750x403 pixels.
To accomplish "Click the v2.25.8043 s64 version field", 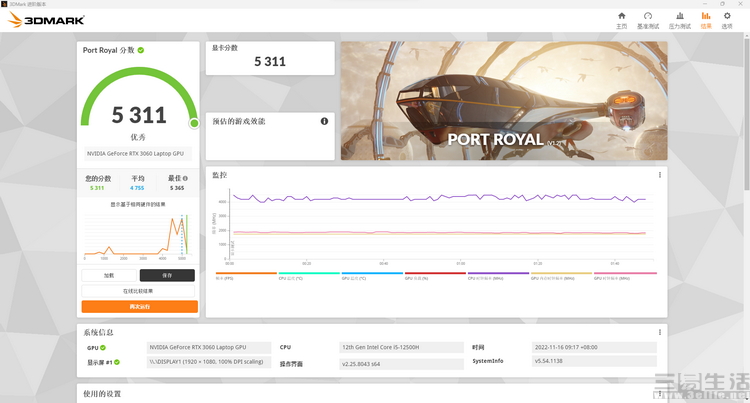I will tap(401, 364).
